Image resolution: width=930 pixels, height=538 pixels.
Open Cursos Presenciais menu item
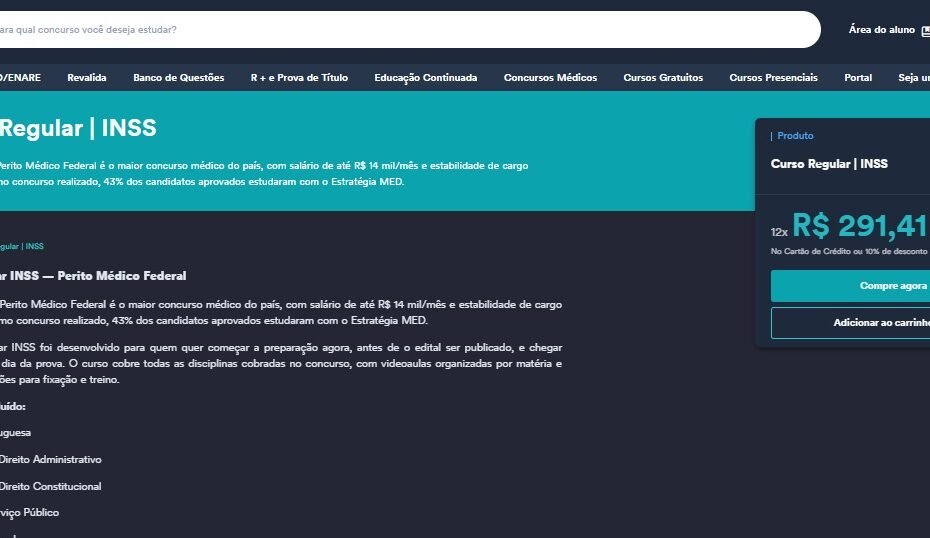pyautogui.click(x=773, y=78)
